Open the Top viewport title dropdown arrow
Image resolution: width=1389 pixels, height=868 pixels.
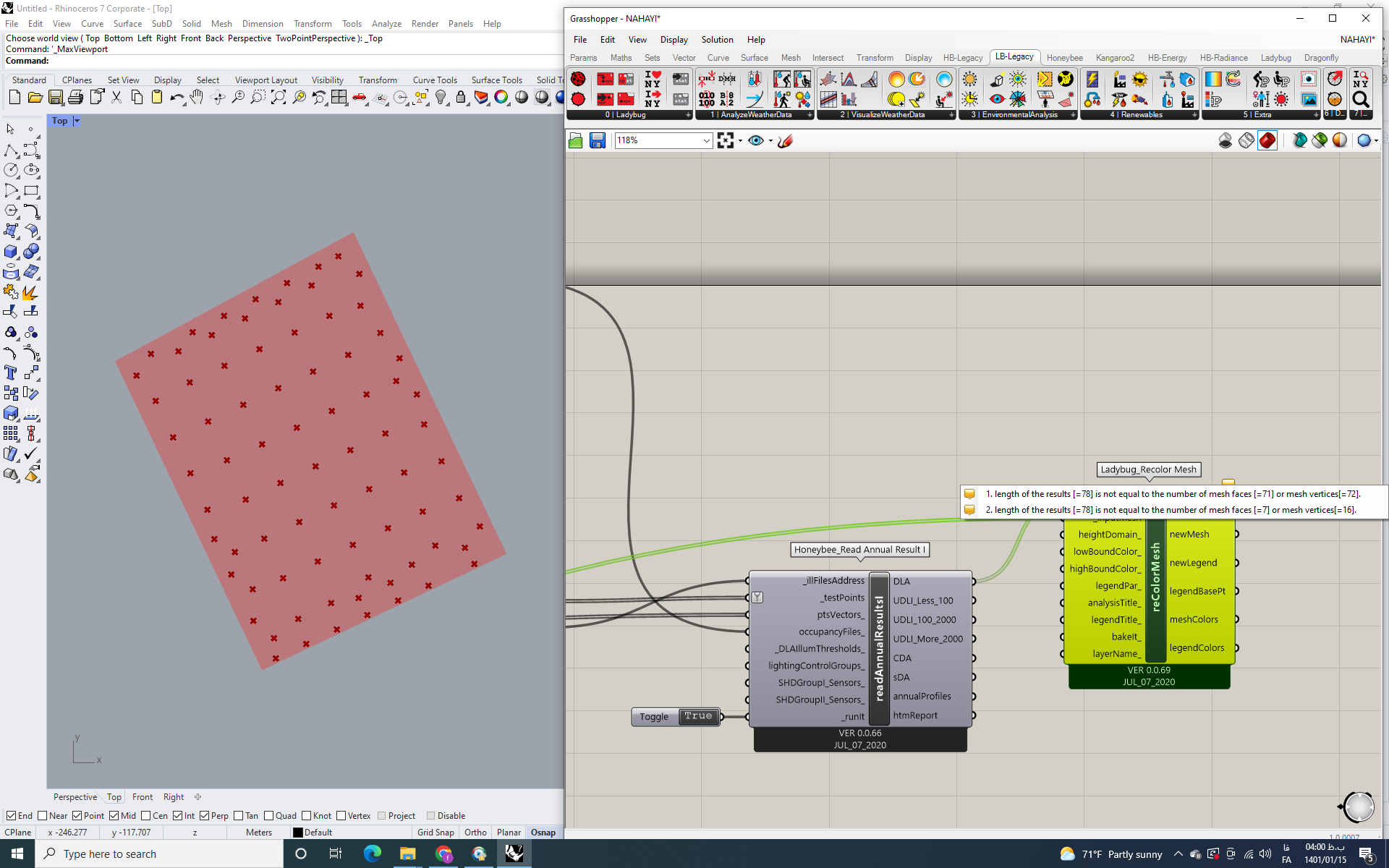76,121
